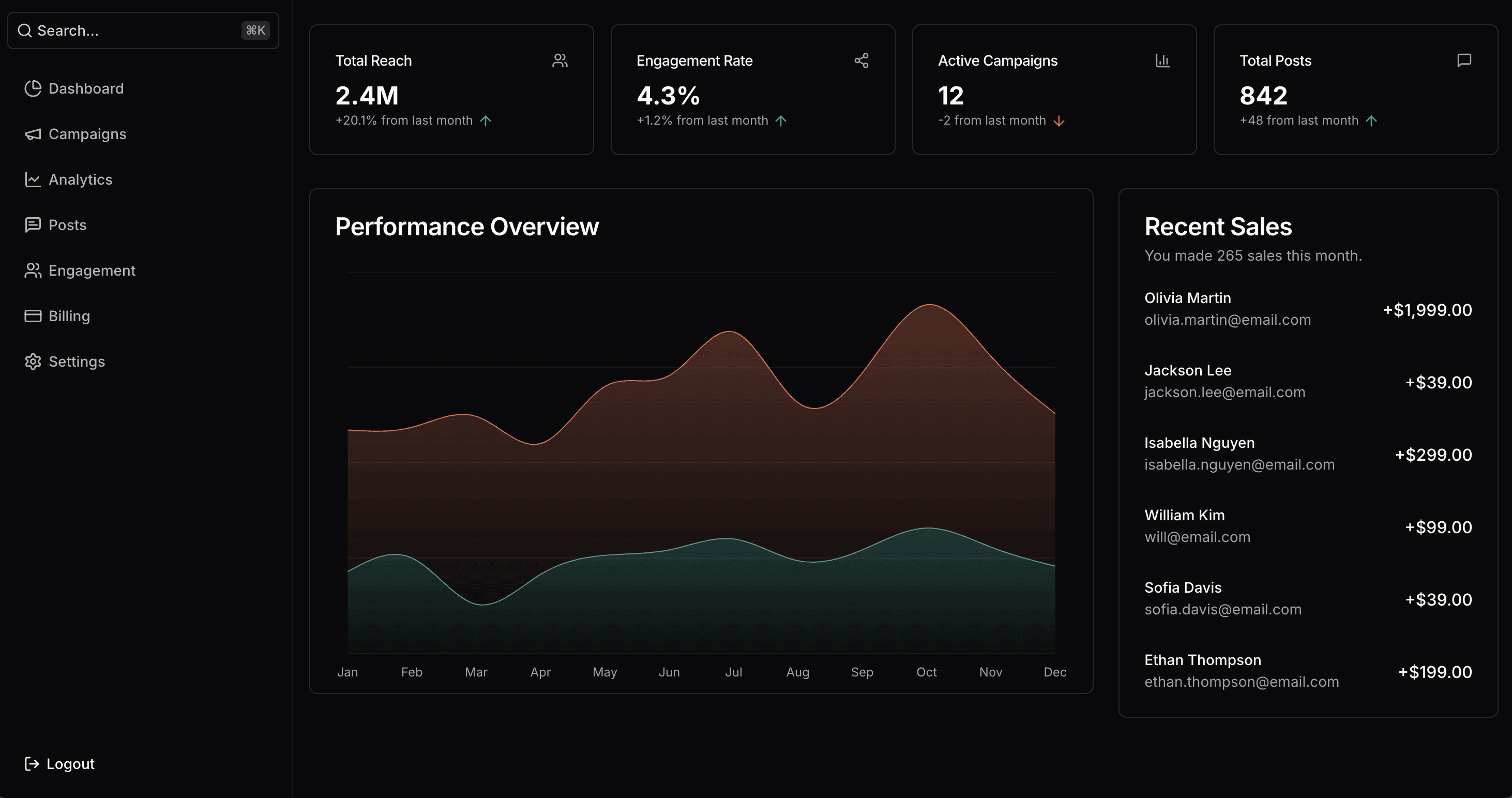Click the Billing credit card icon
The height and width of the screenshot is (798, 1512).
pyautogui.click(x=33, y=316)
